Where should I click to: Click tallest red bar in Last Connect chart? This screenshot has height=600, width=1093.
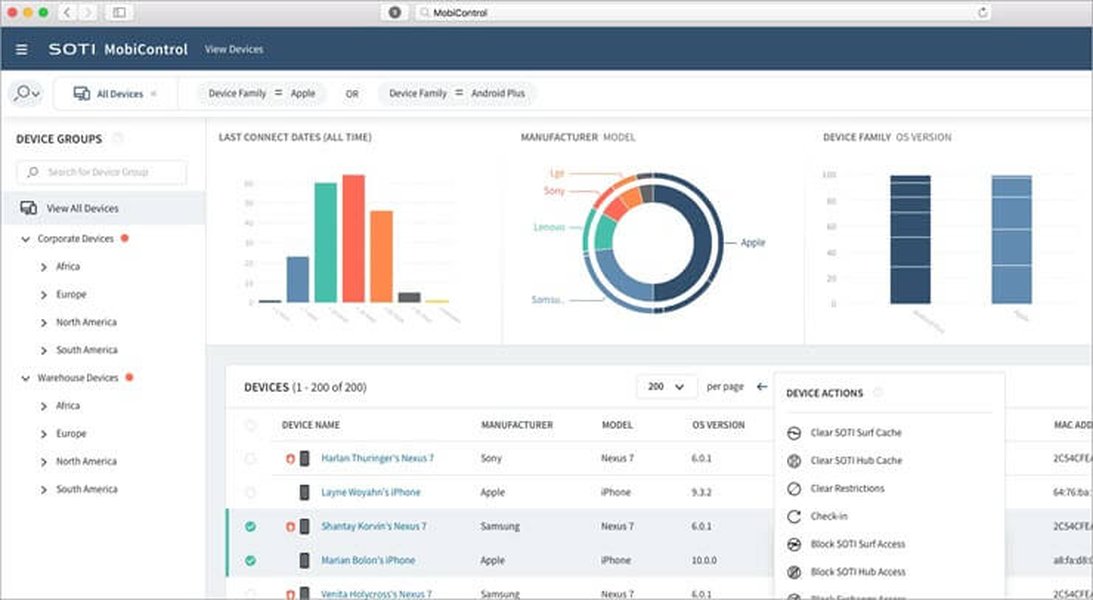pyautogui.click(x=353, y=238)
